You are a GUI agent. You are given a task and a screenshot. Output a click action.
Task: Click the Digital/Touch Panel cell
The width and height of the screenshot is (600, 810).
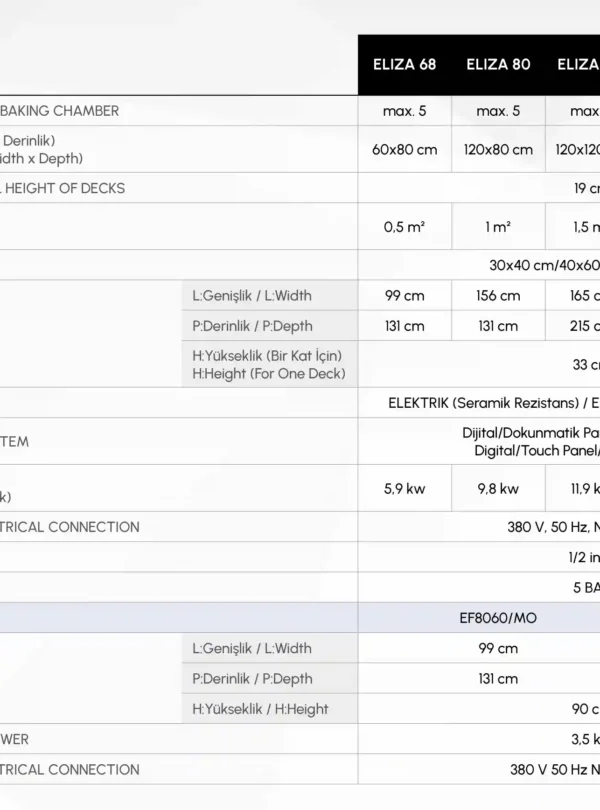tap(536, 451)
